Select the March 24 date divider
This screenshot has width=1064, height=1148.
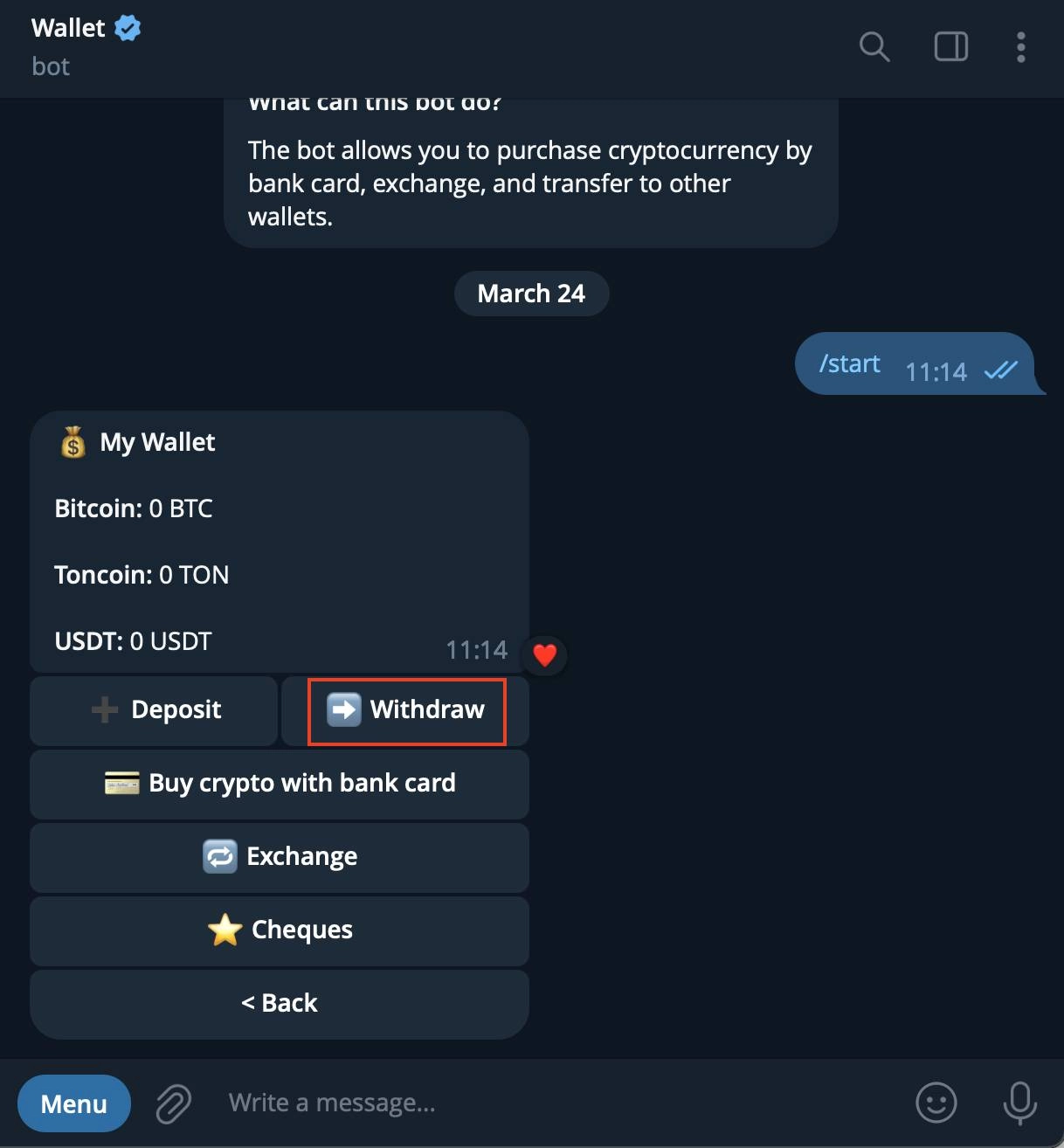click(531, 294)
